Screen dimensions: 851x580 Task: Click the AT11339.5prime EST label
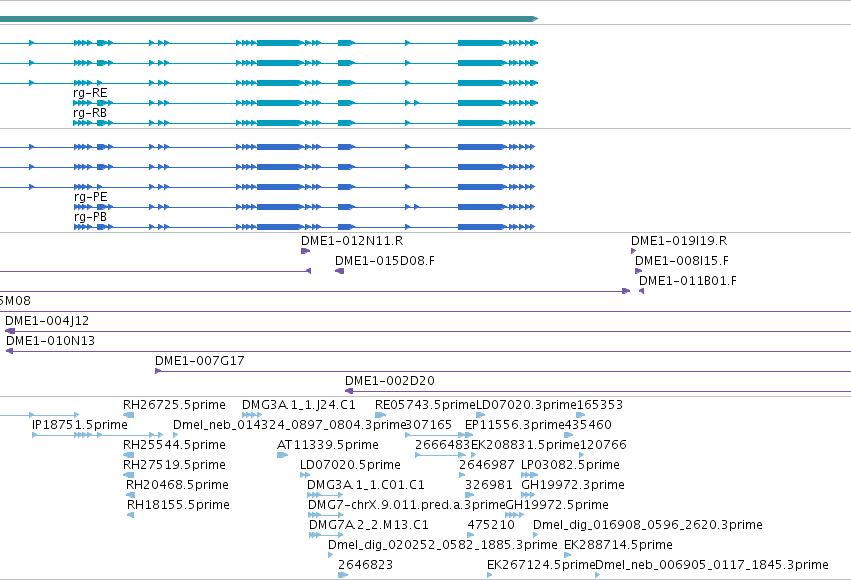pyautogui.click(x=328, y=445)
